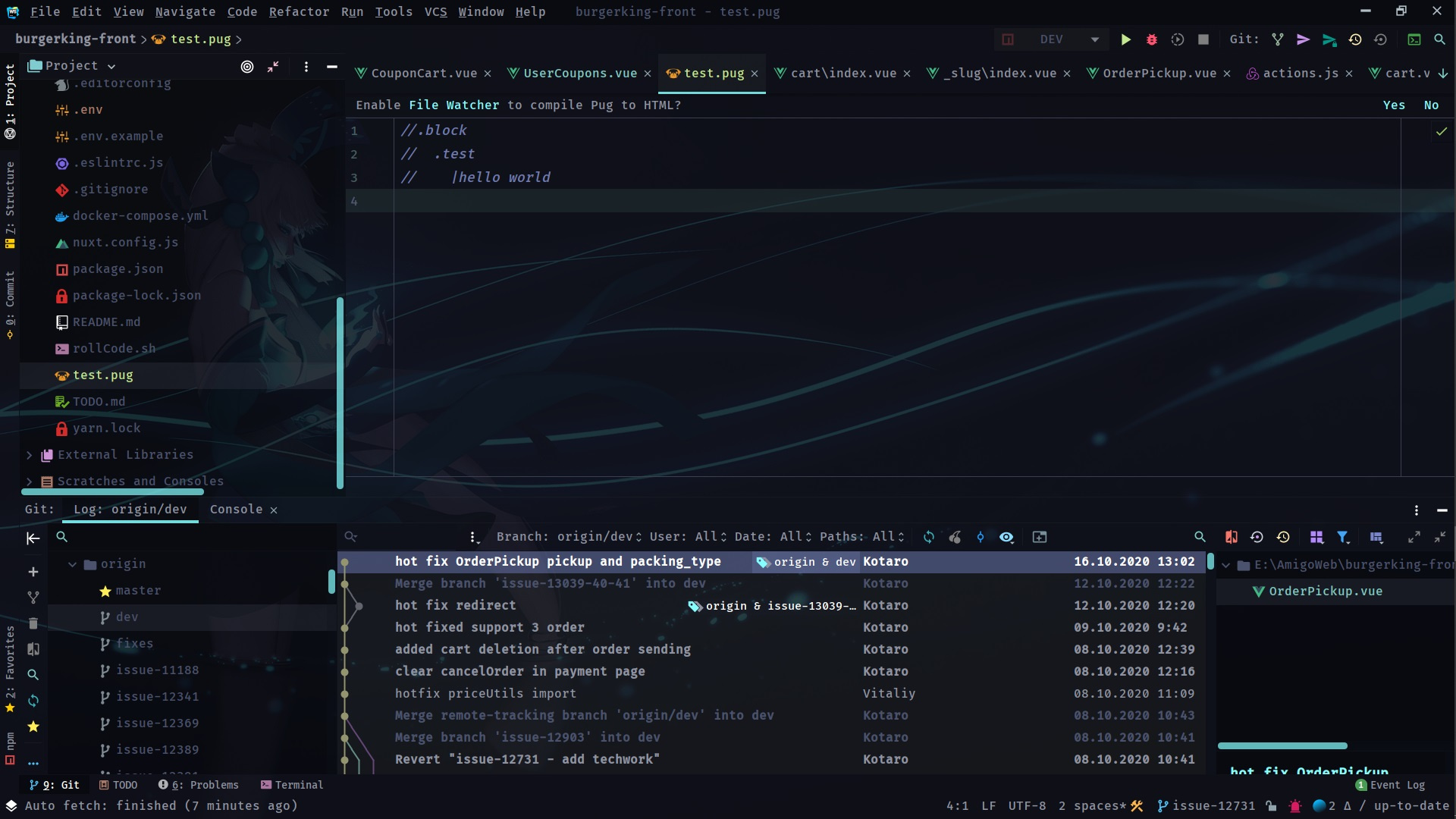Toggle the 7: Structure tool window
This screenshot has width=1456, height=819.
10,205
